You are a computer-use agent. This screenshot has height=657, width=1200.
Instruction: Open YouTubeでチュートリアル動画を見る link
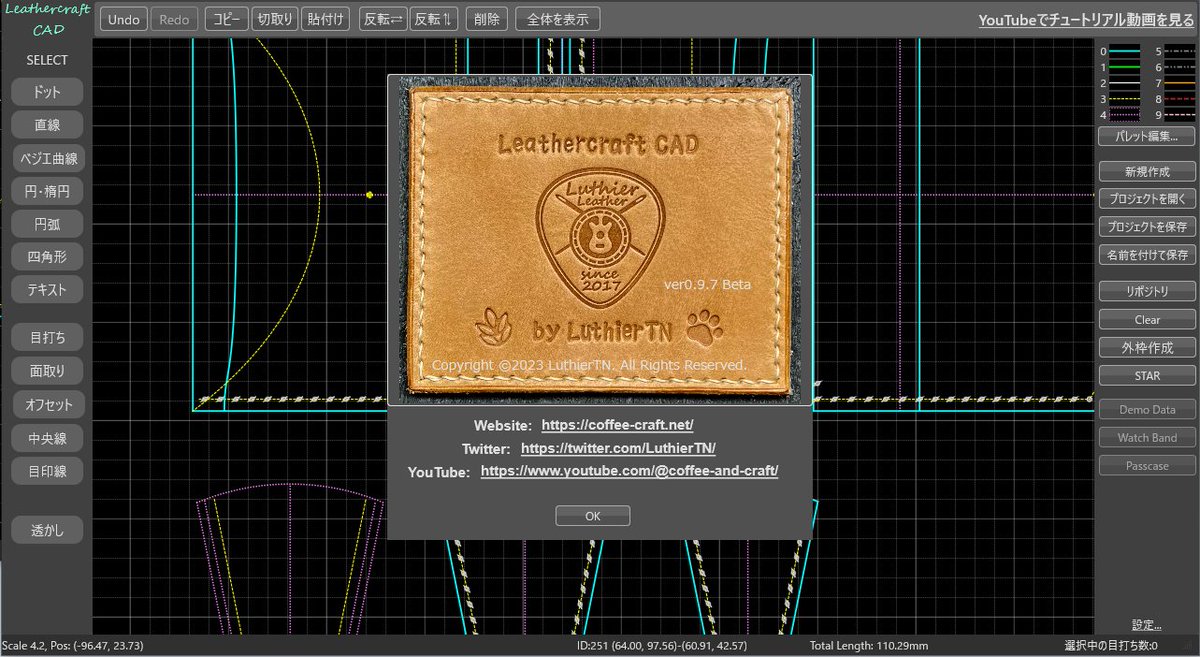click(1087, 20)
